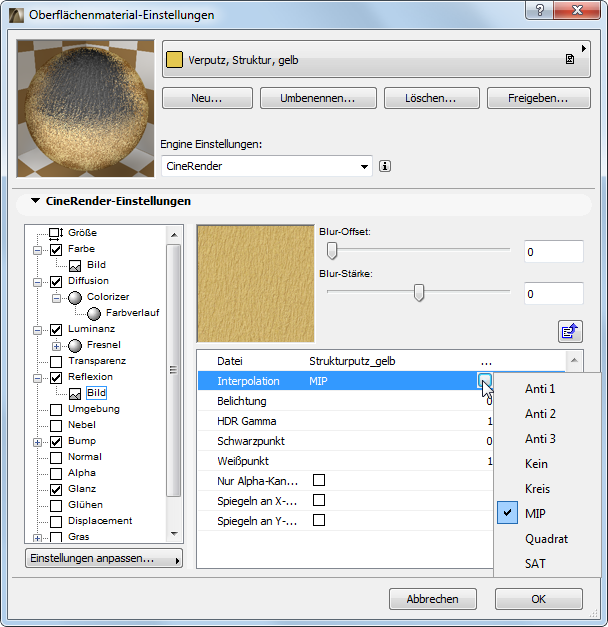Click the Bild image icon under Reflexion
Screen dimensions: 608x627
point(75,393)
